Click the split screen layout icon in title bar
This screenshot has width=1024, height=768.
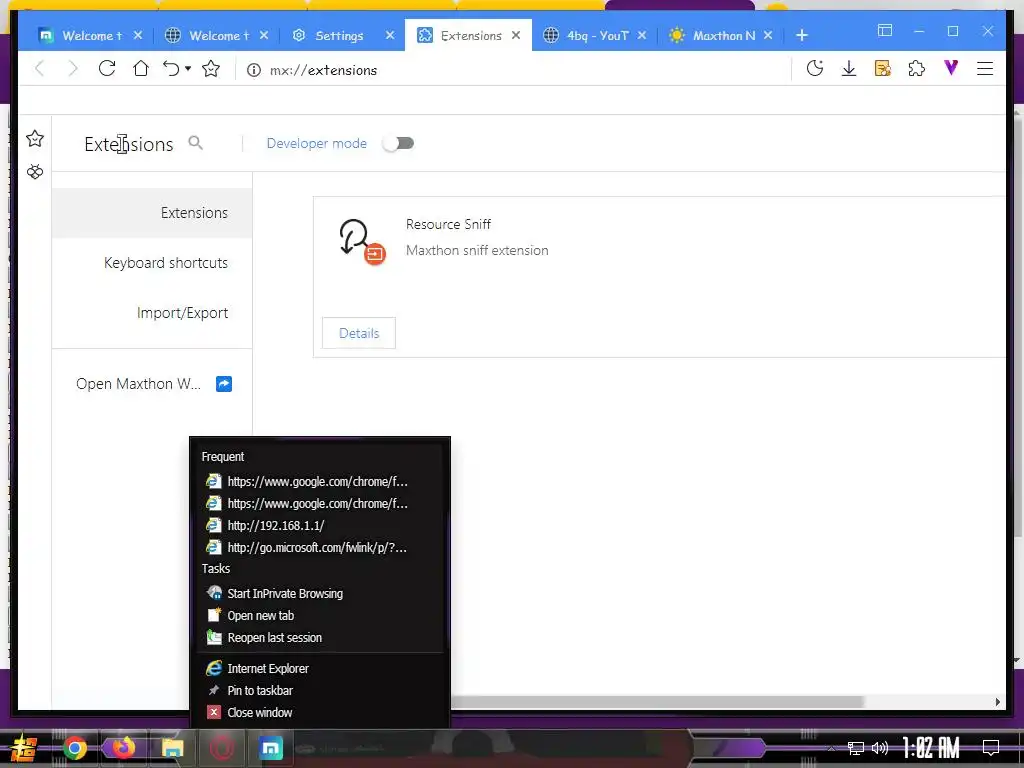click(885, 30)
